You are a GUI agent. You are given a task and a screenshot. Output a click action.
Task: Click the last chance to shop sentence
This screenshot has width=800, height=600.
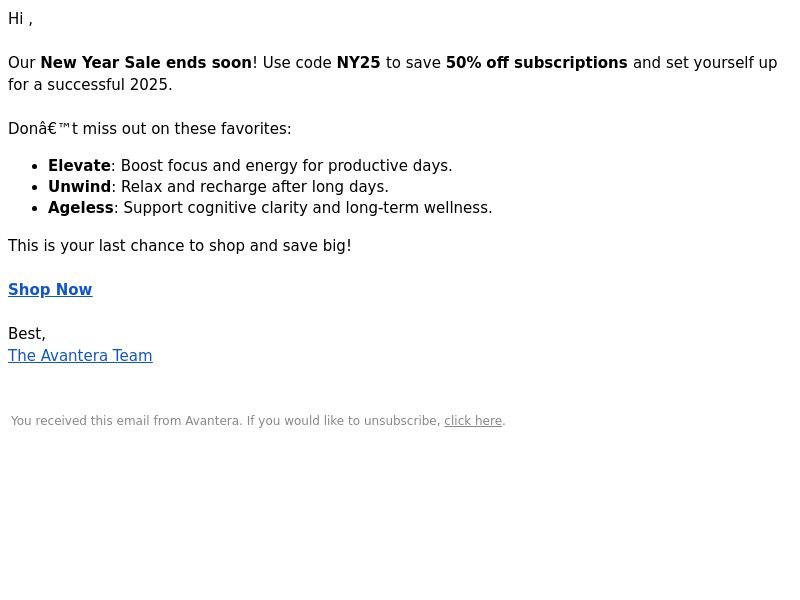click(x=180, y=246)
